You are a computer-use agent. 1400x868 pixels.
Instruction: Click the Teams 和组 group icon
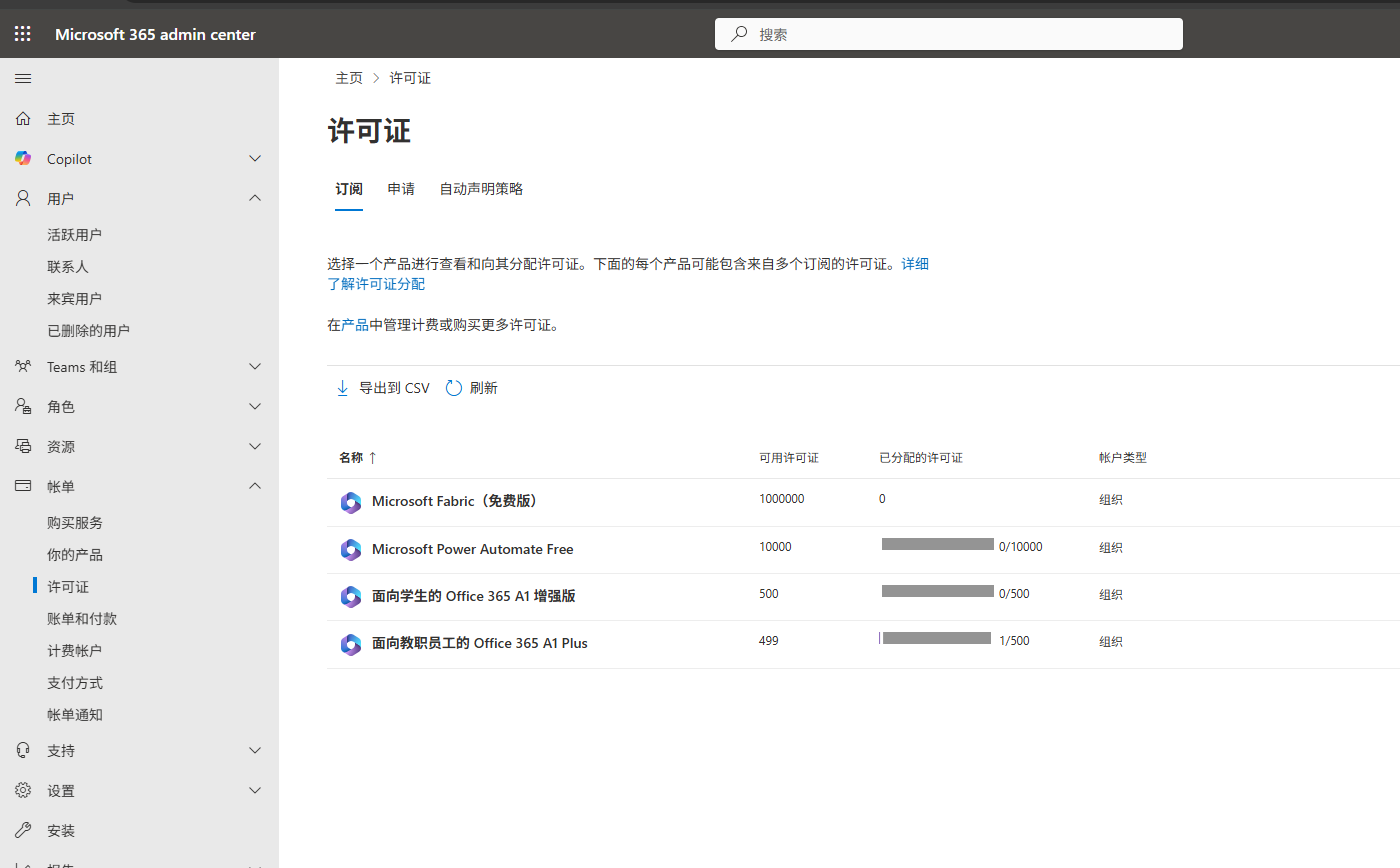click(x=23, y=367)
